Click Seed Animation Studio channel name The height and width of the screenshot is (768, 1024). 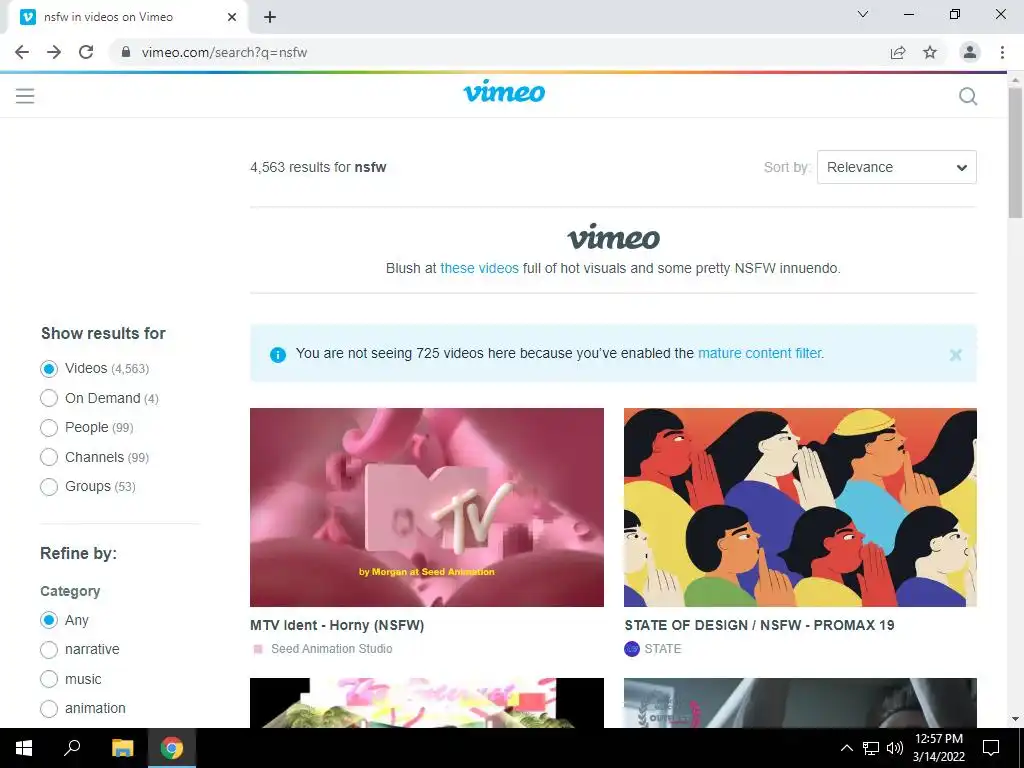[x=332, y=648]
